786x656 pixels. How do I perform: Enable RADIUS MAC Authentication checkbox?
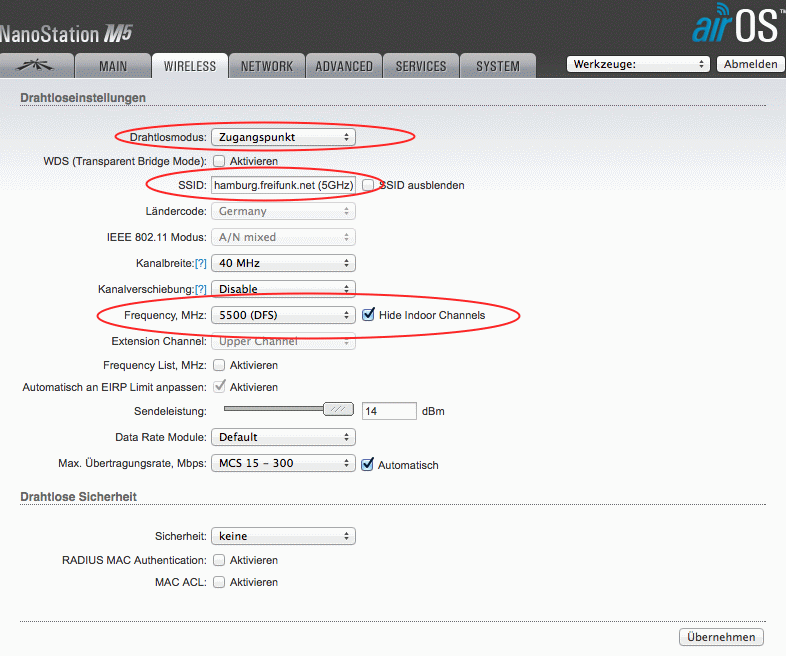click(219, 560)
